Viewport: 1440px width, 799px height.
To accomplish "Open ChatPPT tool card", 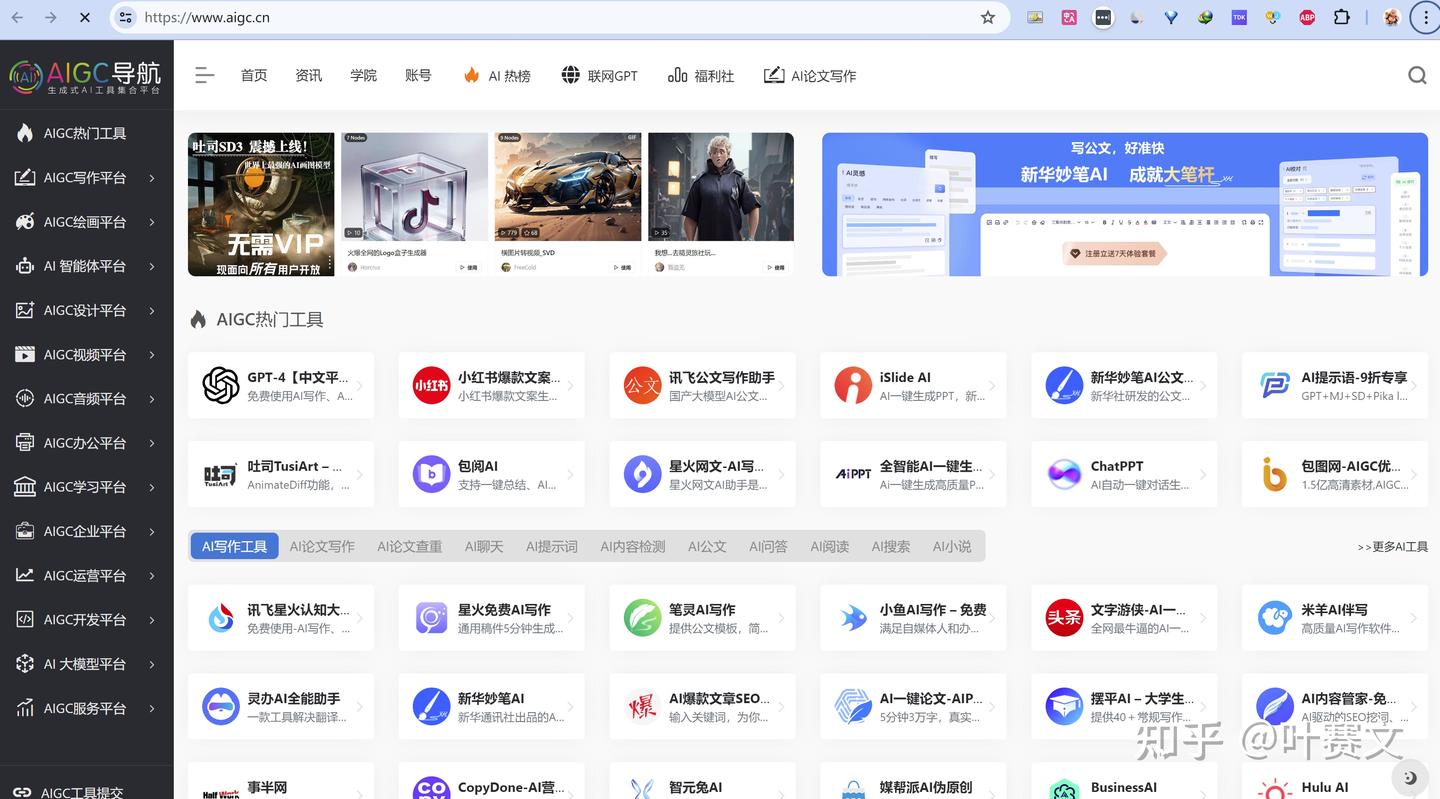I will point(1124,474).
